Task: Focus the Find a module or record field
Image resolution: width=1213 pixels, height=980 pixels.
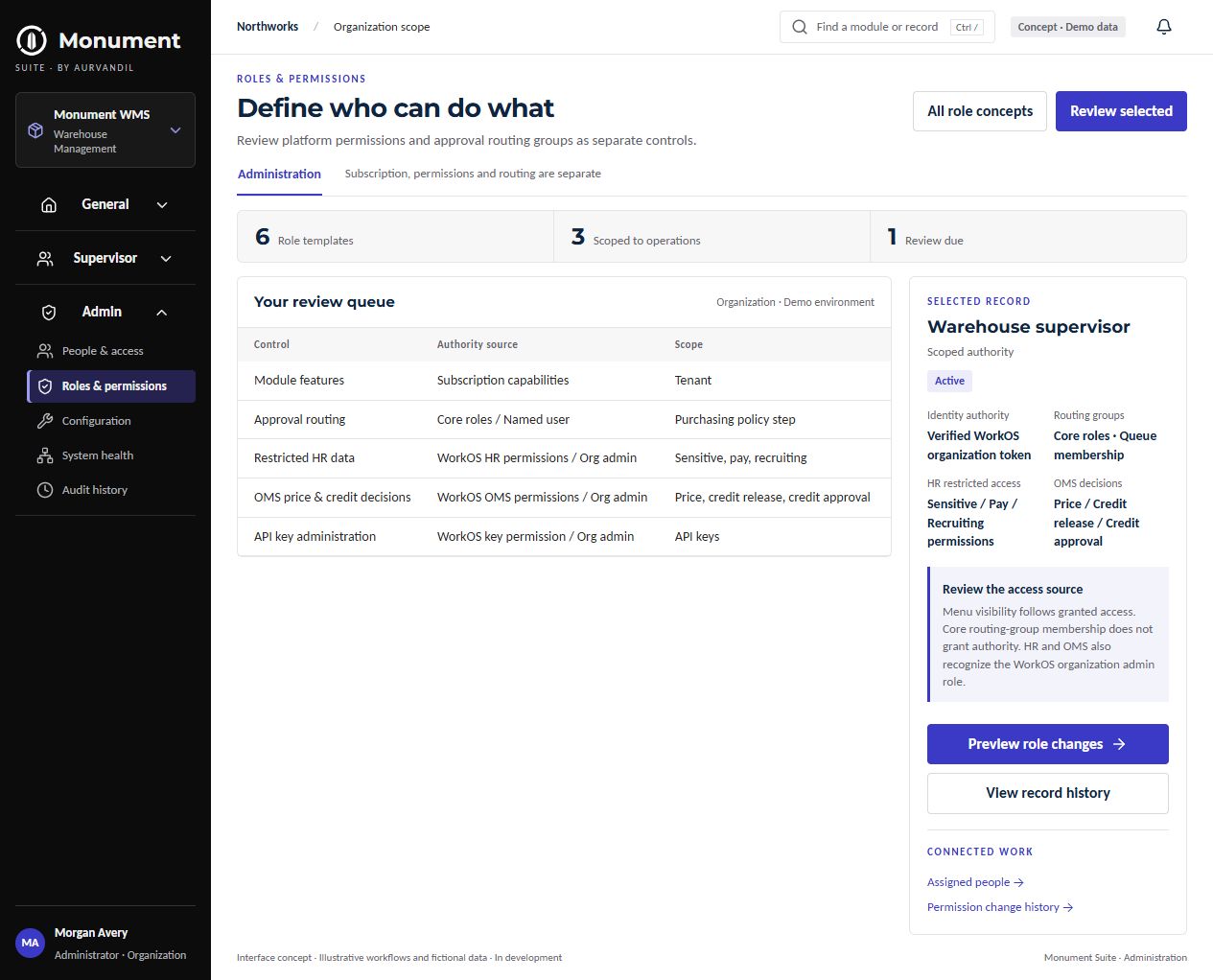Action: pyautogui.click(x=887, y=27)
